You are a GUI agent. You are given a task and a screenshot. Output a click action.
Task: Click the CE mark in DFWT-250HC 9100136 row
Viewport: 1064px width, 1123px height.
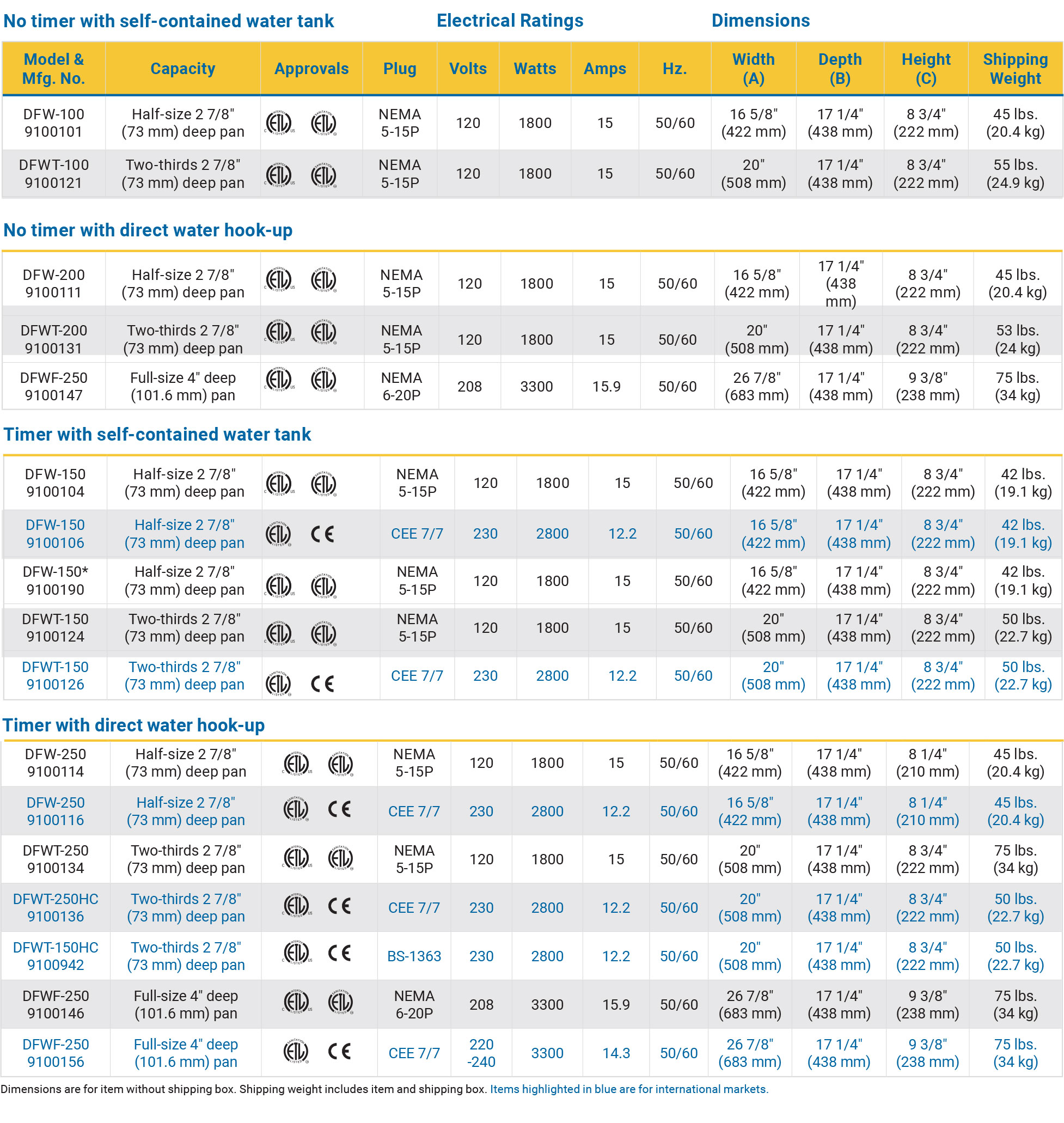click(x=340, y=906)
